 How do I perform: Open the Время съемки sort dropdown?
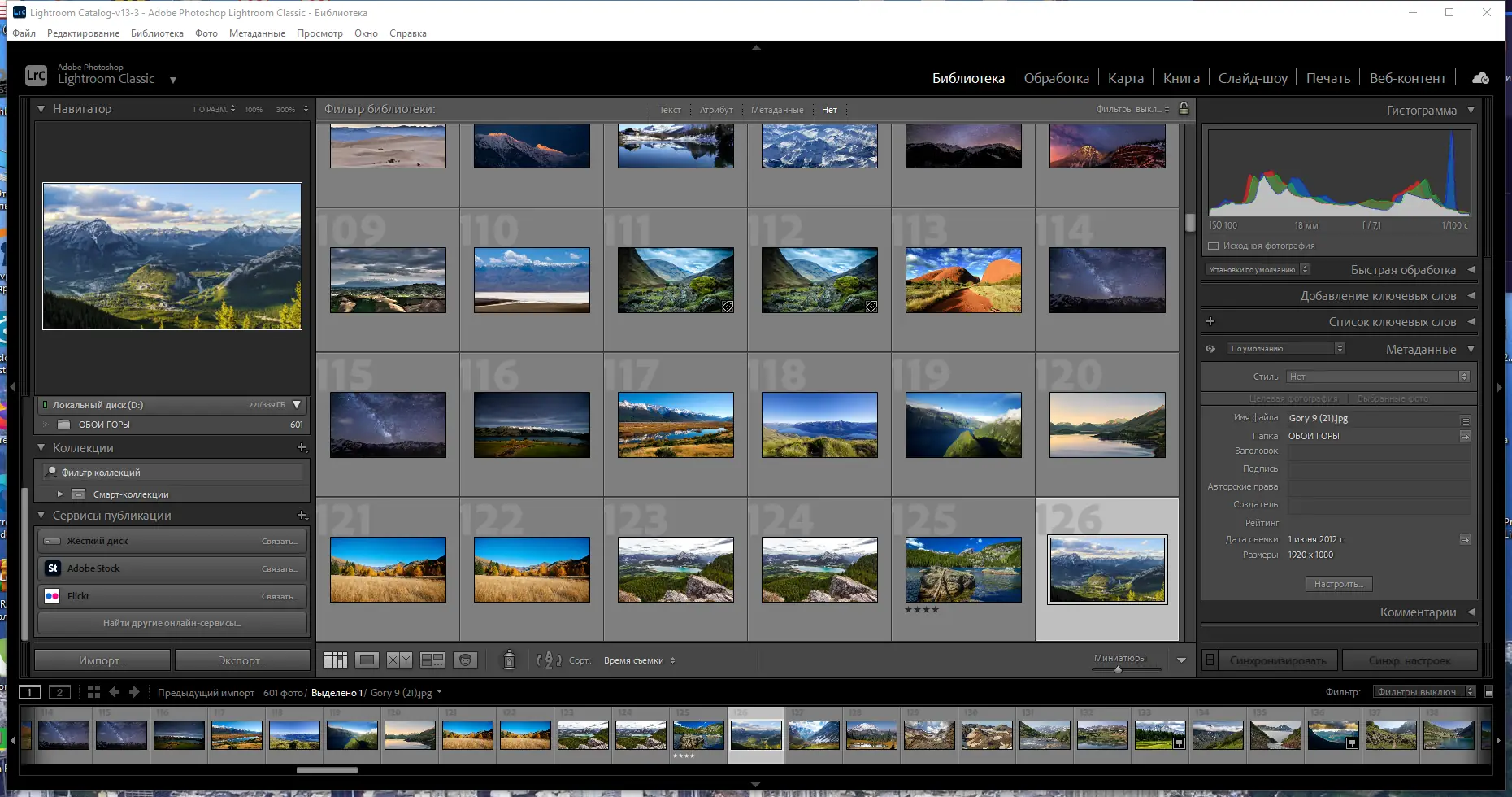pyautogui.click(x=638, y=660)
